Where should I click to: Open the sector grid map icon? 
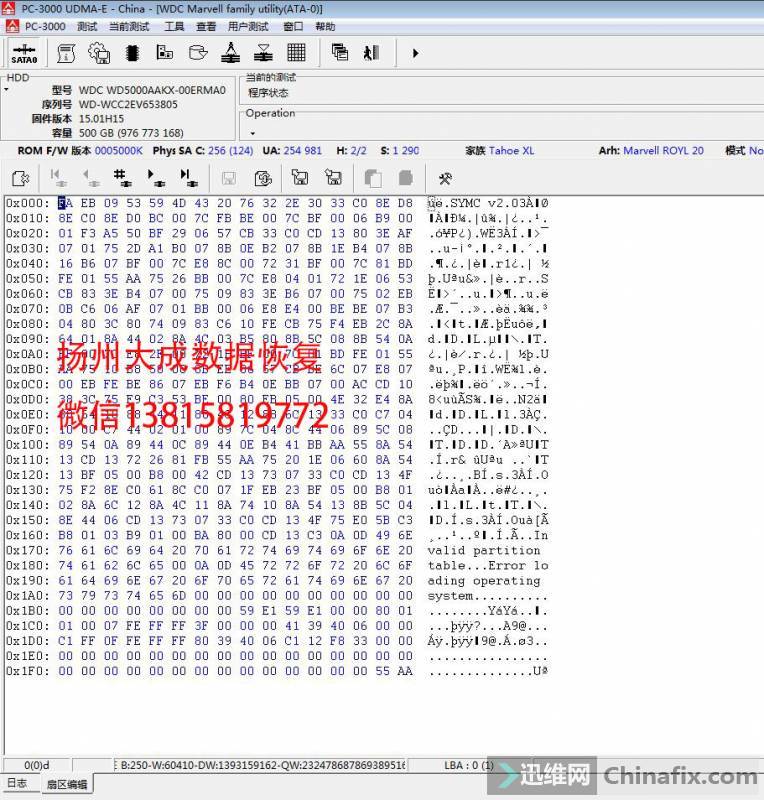pos(296,53)
